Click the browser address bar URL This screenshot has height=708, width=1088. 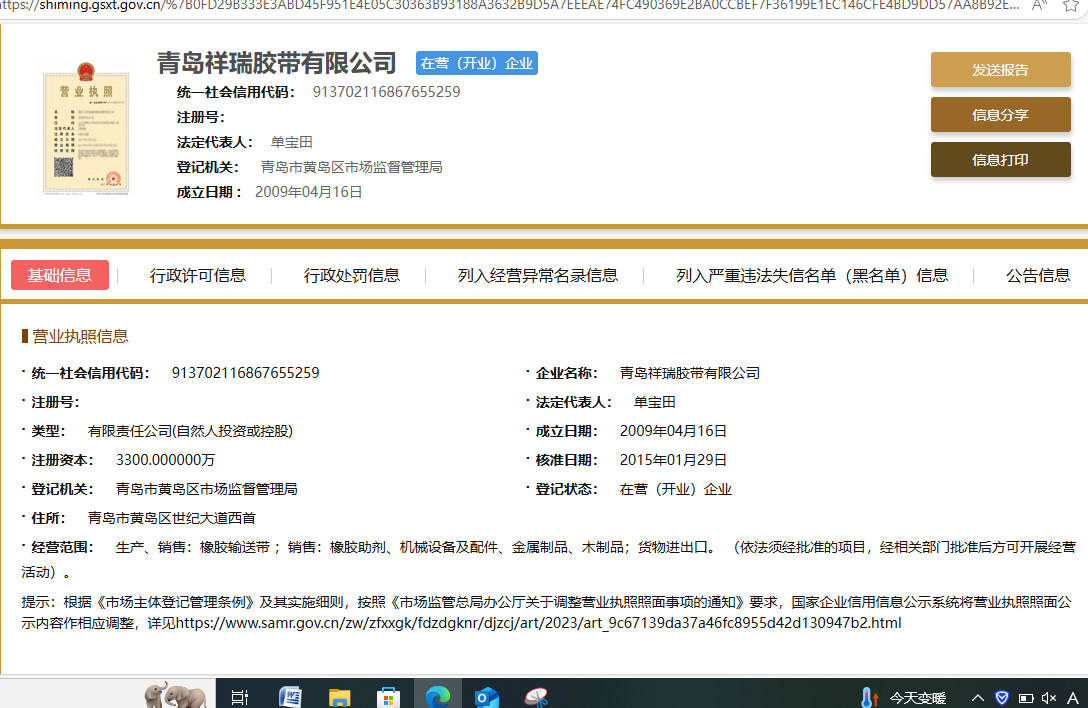pyautogui.click(x=500, y=5)
